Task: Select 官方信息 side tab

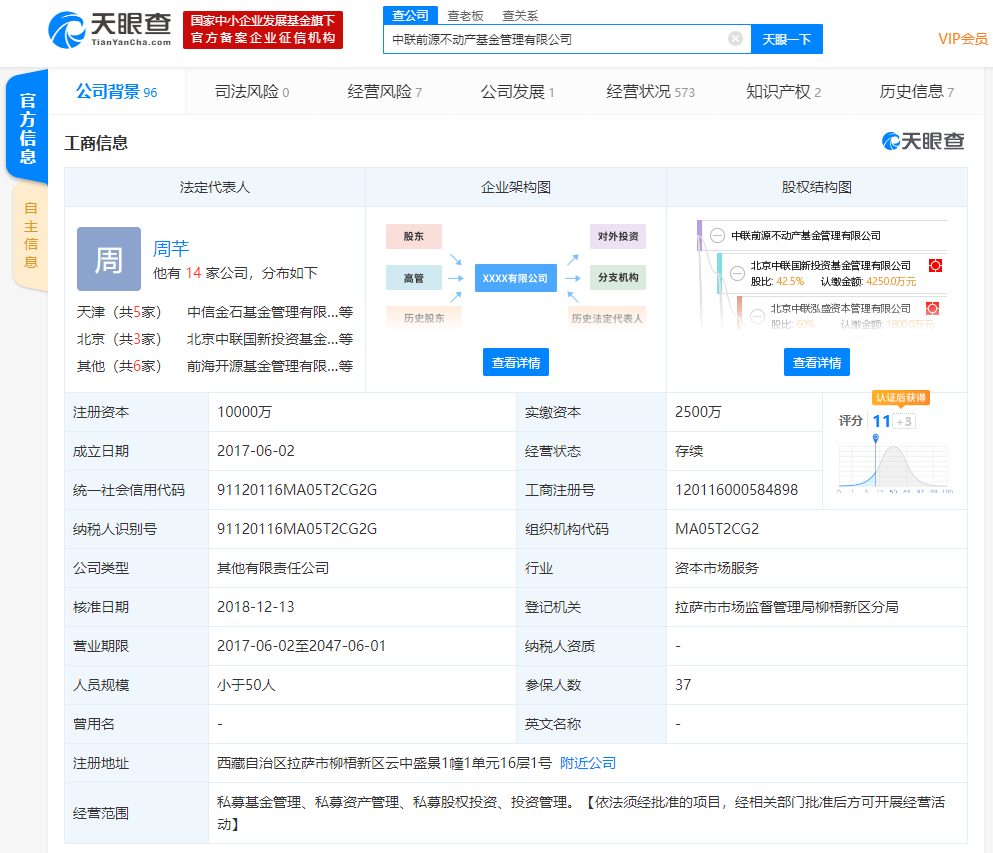Action: point(28,128)
